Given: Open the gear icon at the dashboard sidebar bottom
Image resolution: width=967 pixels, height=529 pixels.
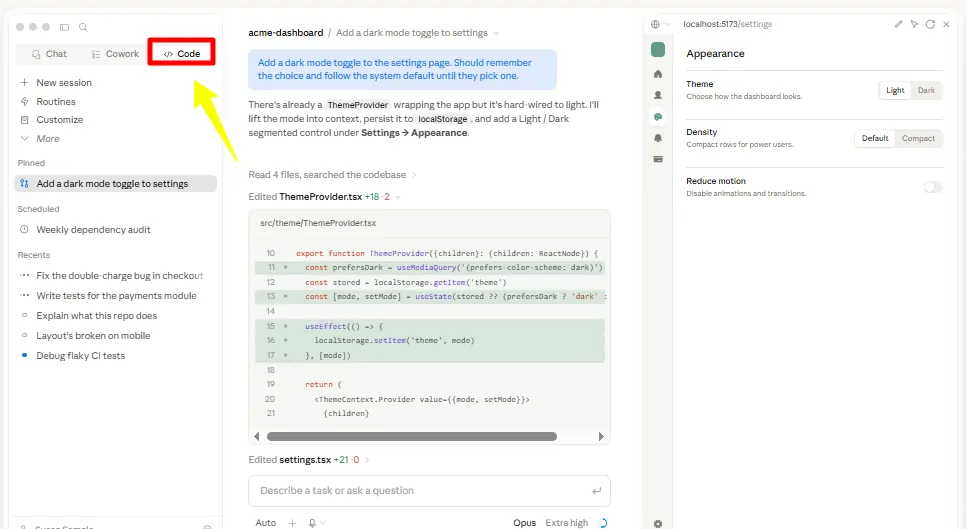Looking at the screenshot, I should [x=658, y=523].
